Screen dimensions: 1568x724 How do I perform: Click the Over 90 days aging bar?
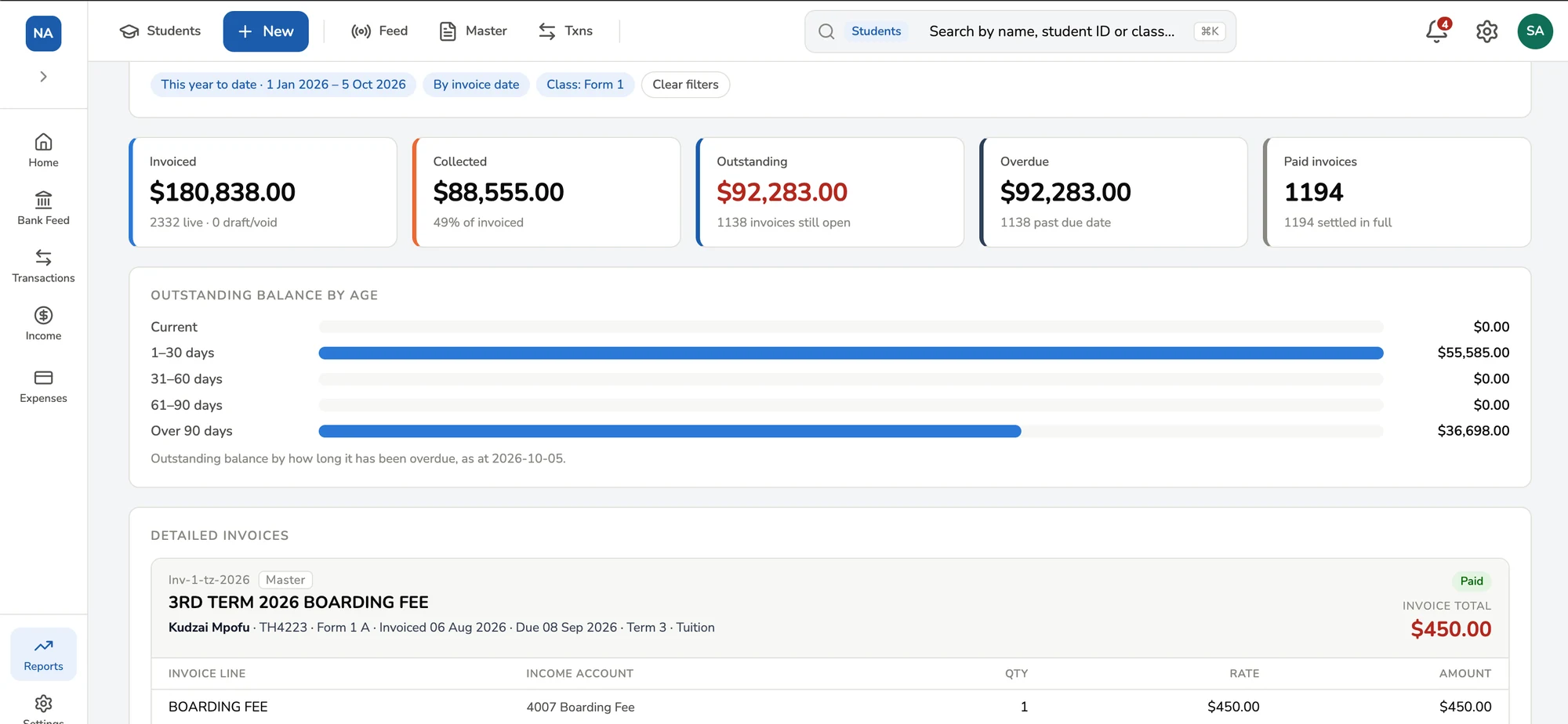670,431
